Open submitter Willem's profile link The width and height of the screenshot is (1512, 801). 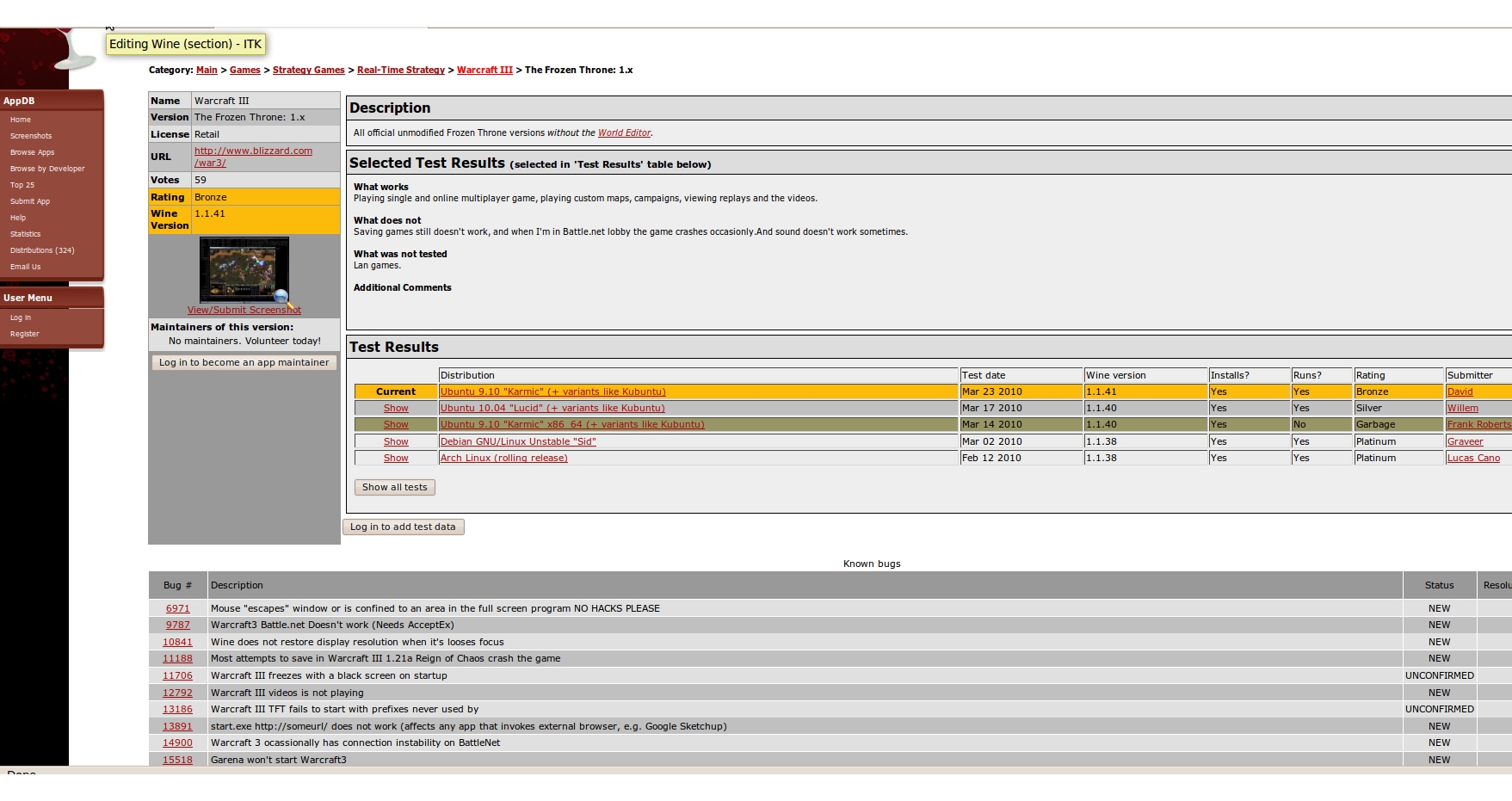[1463, 409]
